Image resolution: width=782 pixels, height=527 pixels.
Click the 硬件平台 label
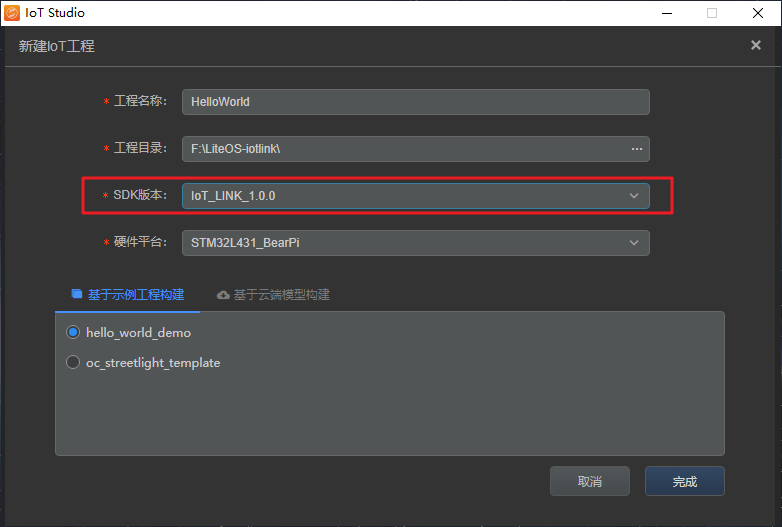point(140,242)
